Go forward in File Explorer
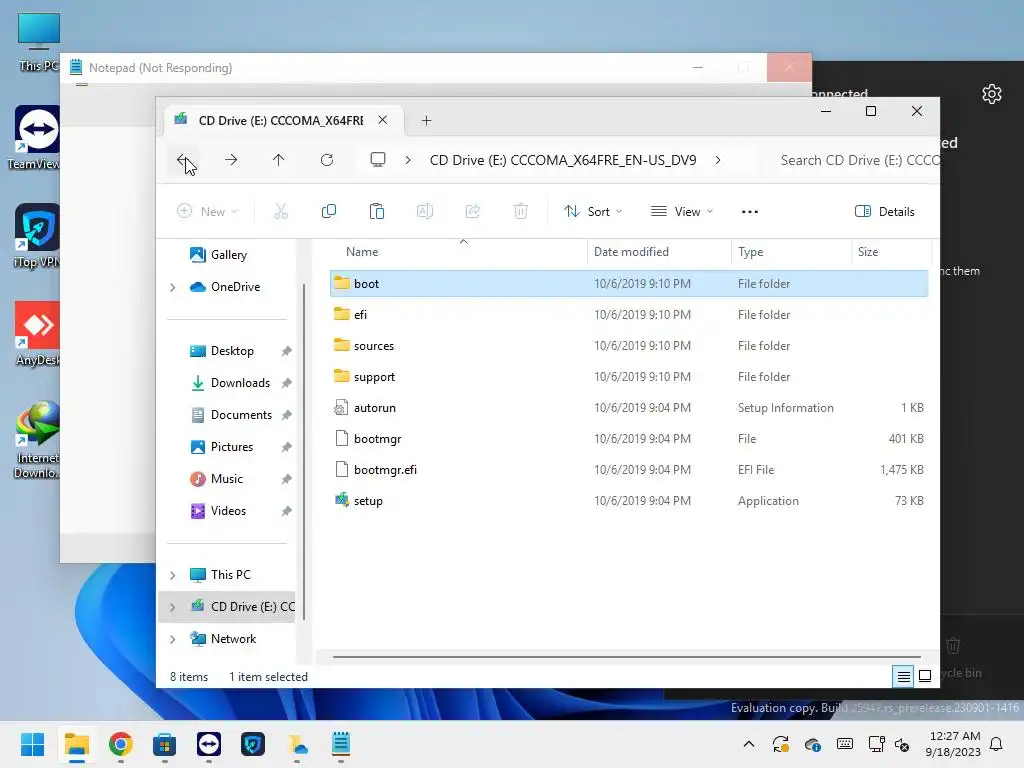 (231, 160)
